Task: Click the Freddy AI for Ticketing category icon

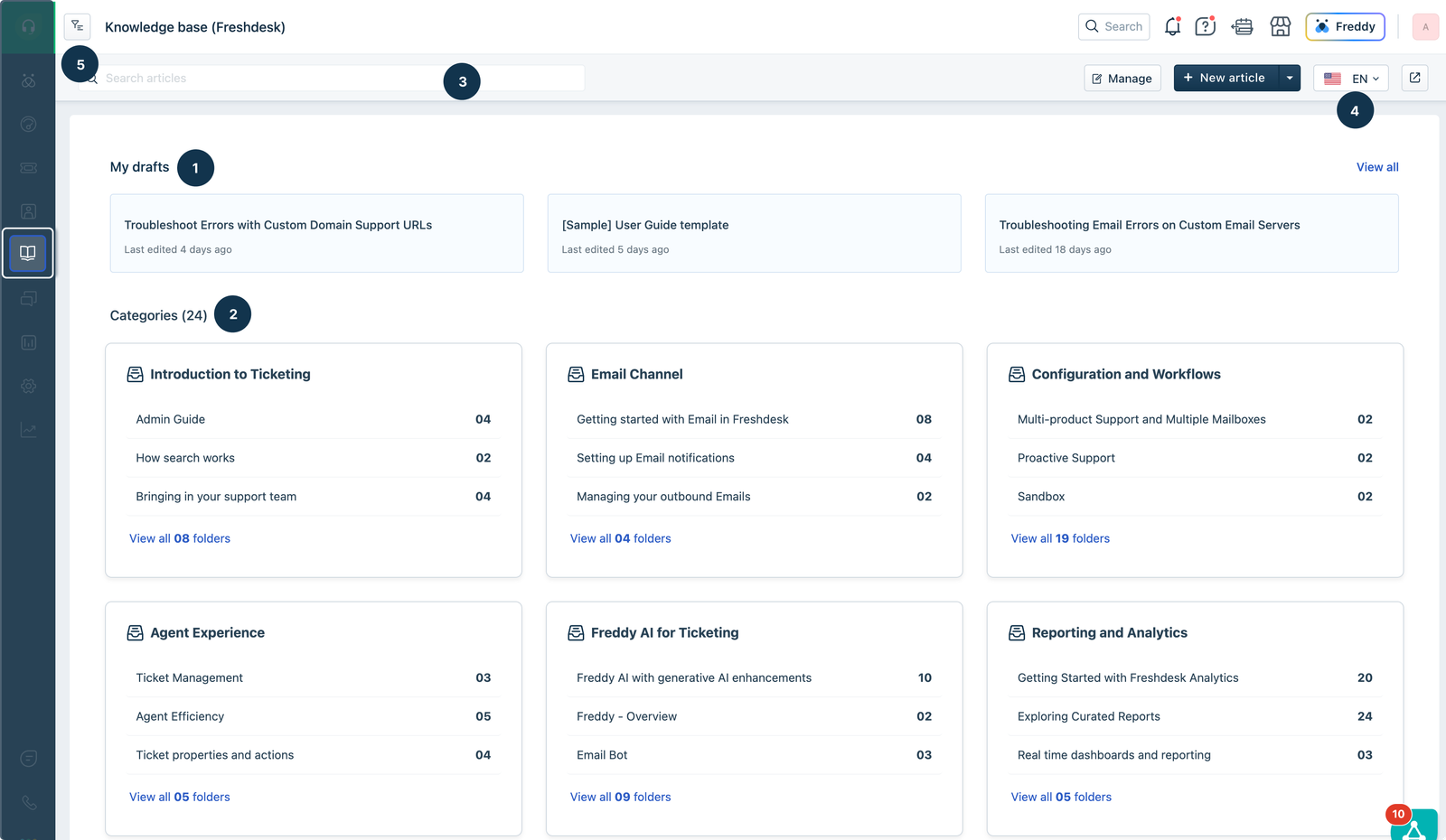Action: coord(576,633)
